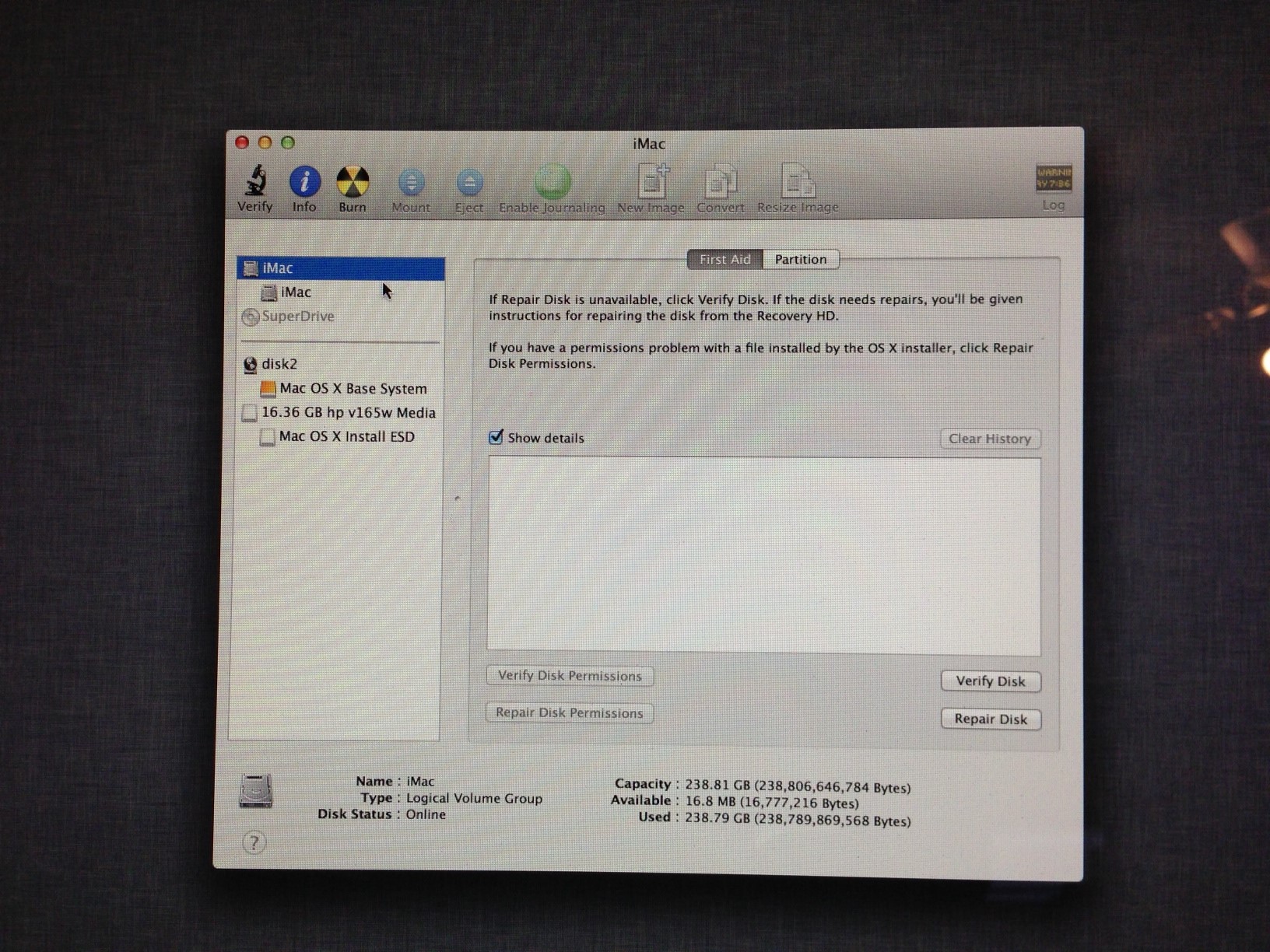Viewport: 1270px width, 952px height.
Task: Click the help question mark button
Action: (x=254, y=842)
